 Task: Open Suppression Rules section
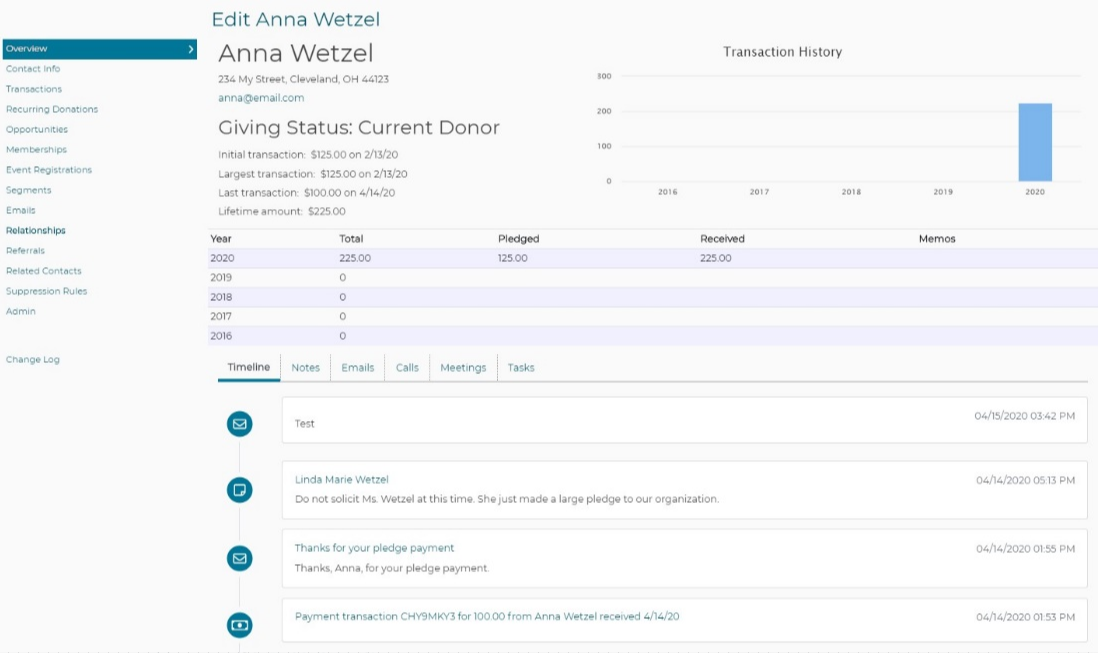pyautogui.click(x=46, y=291)
